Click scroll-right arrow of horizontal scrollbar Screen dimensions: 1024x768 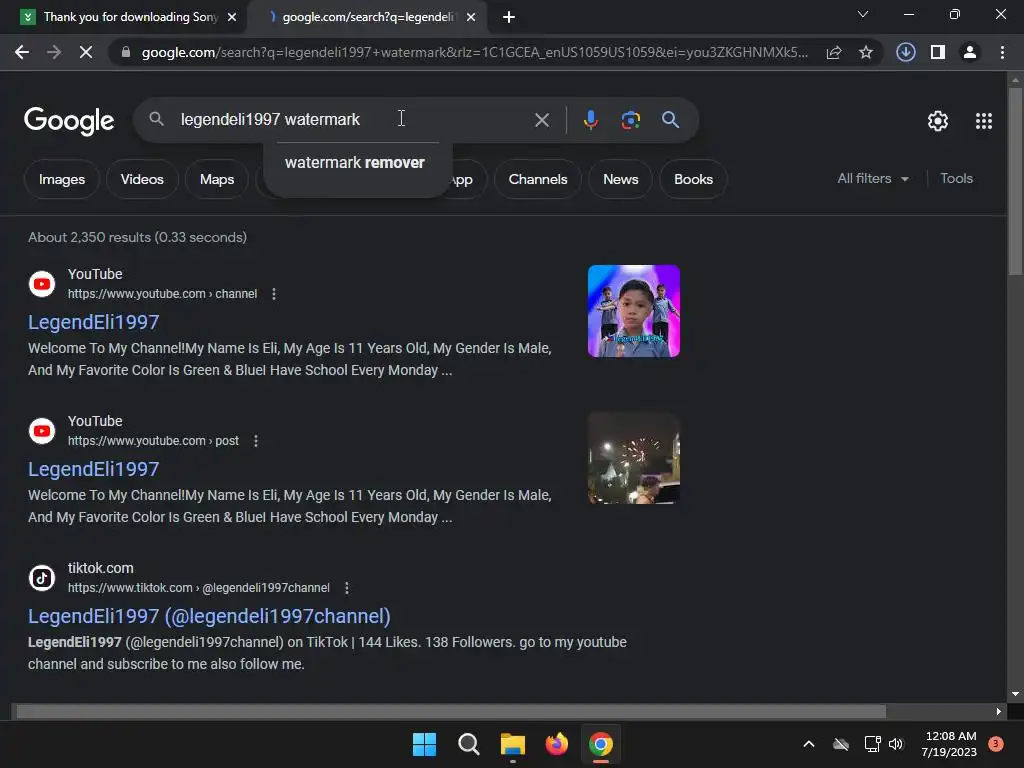(x=999, y=711)
